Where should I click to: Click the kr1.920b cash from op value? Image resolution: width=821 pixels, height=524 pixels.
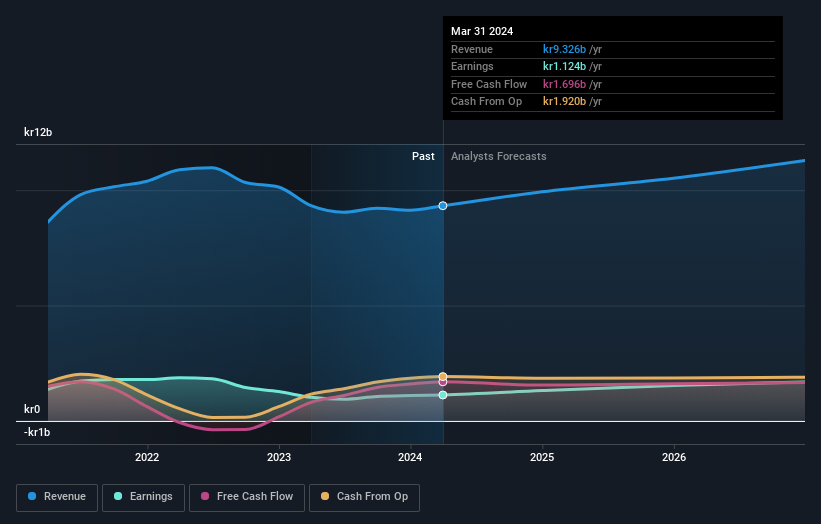tap(564, 102)
